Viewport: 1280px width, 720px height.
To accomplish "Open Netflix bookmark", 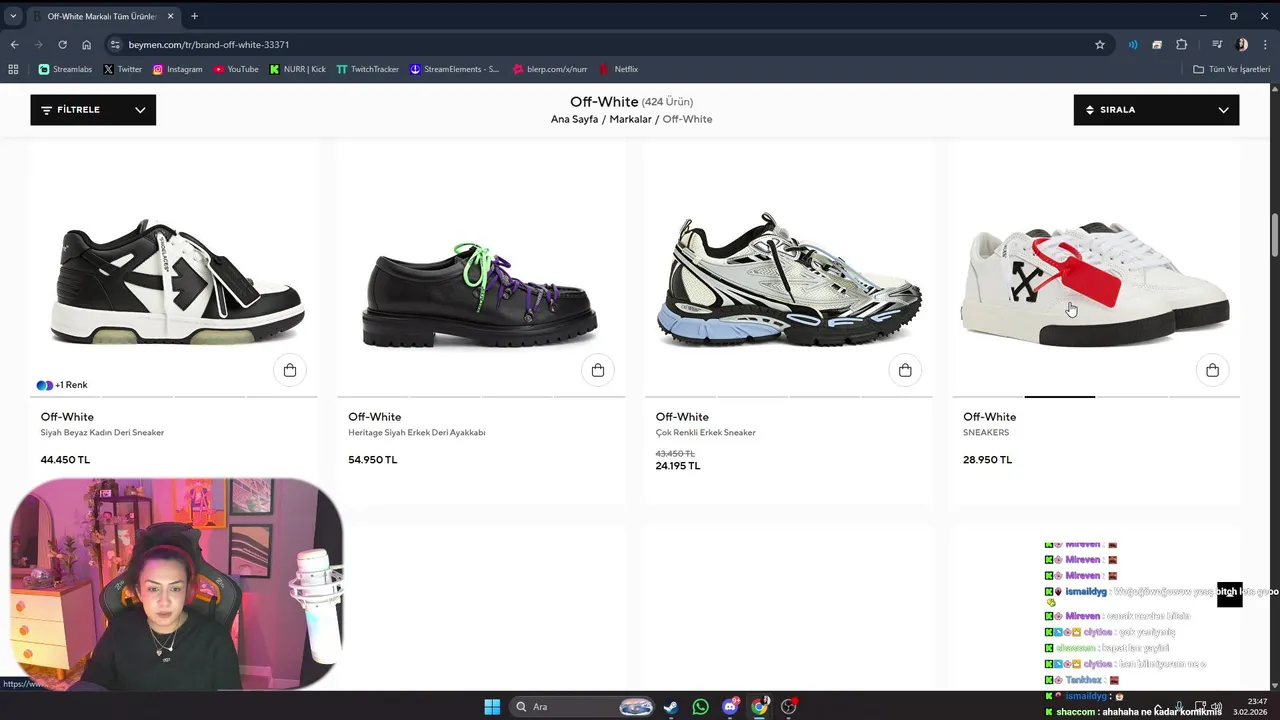I will pos(619,69).
